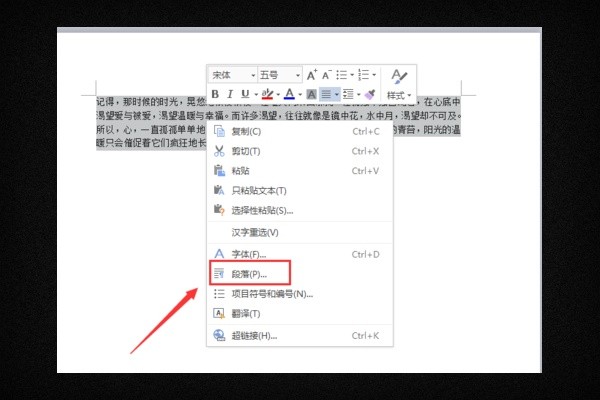The height and width of the screenshot is (400, 600).
Task: Toggle character shading gray A icon
Action: pos(311,94)
